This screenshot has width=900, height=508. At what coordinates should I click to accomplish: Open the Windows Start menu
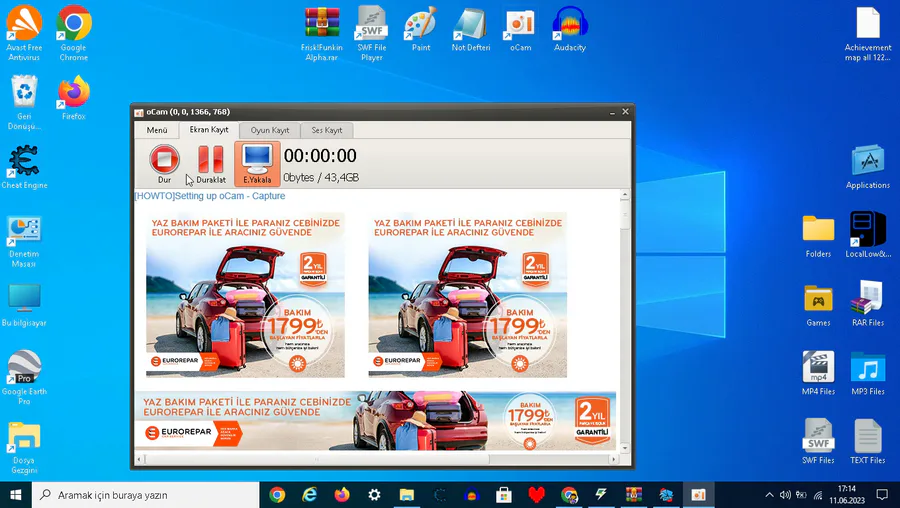[15, 495]
